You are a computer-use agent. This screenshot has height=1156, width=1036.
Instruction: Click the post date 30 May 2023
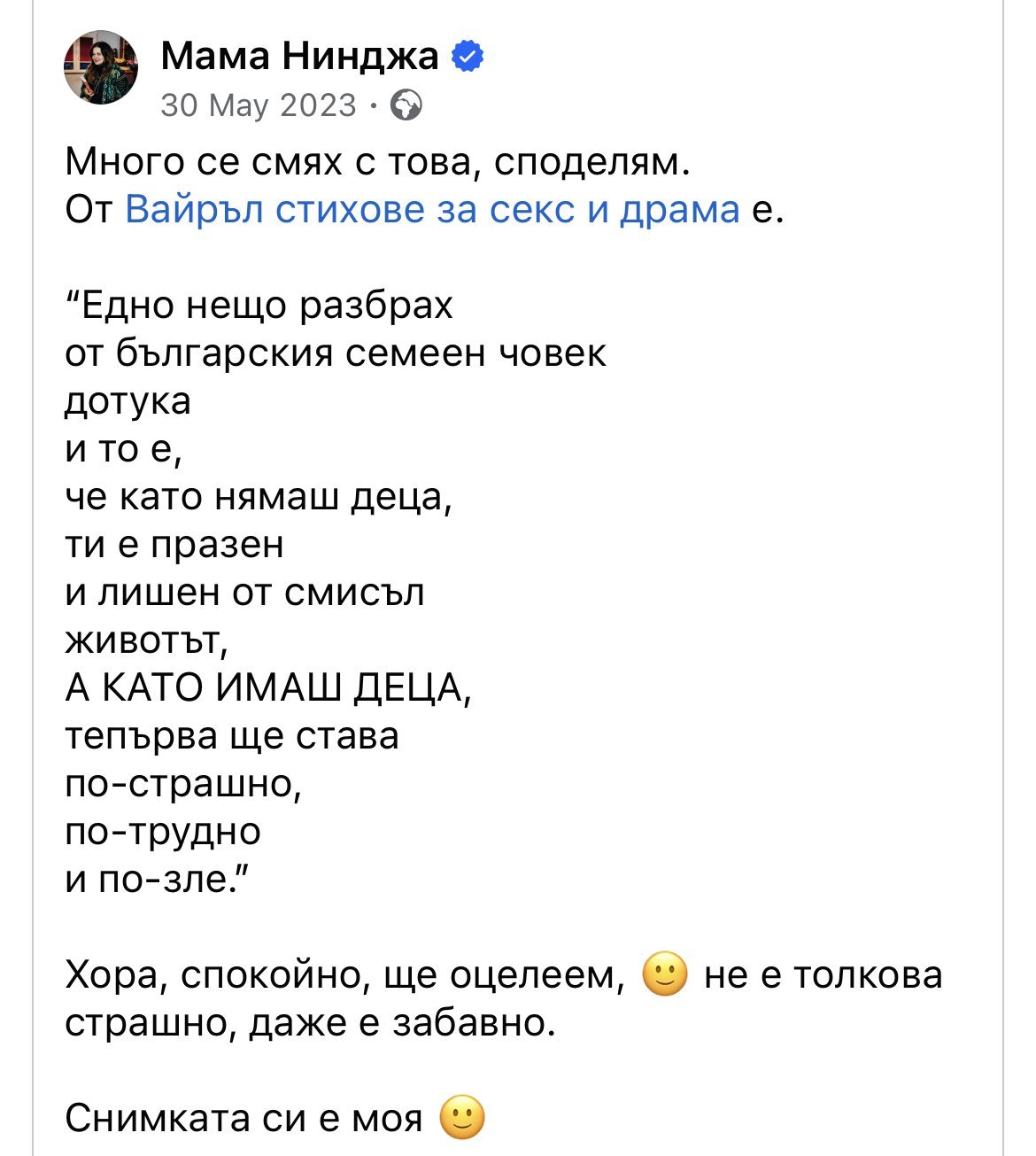[259, 105]
